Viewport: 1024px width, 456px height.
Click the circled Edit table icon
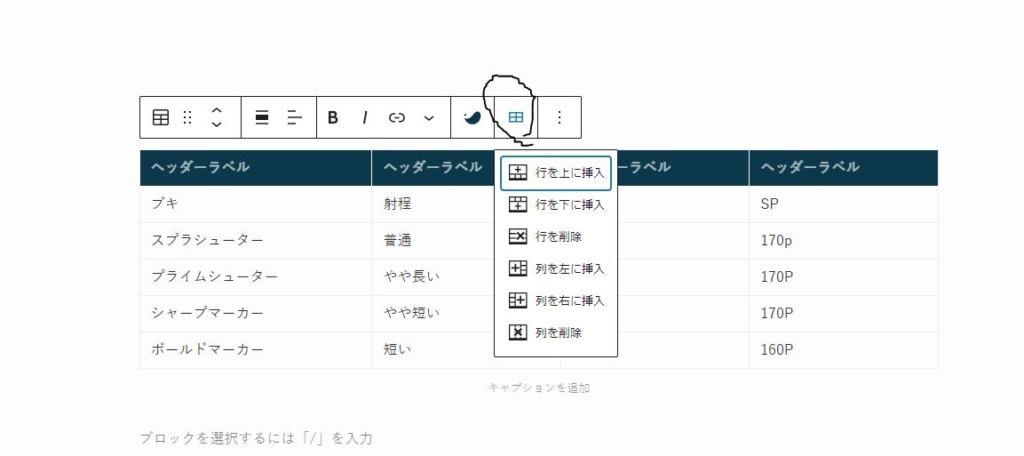tap(516, 117)
